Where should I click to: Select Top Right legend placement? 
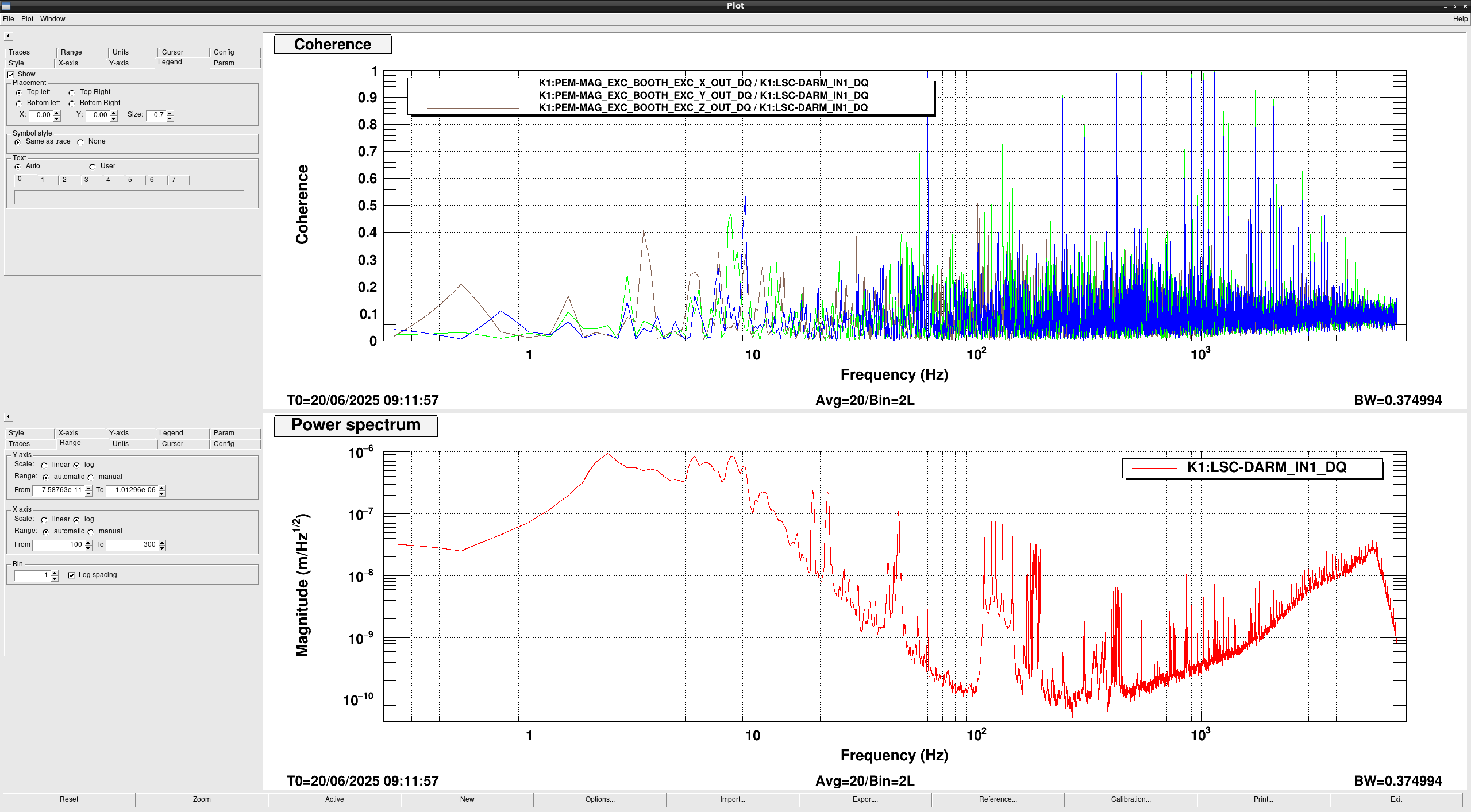72,92
